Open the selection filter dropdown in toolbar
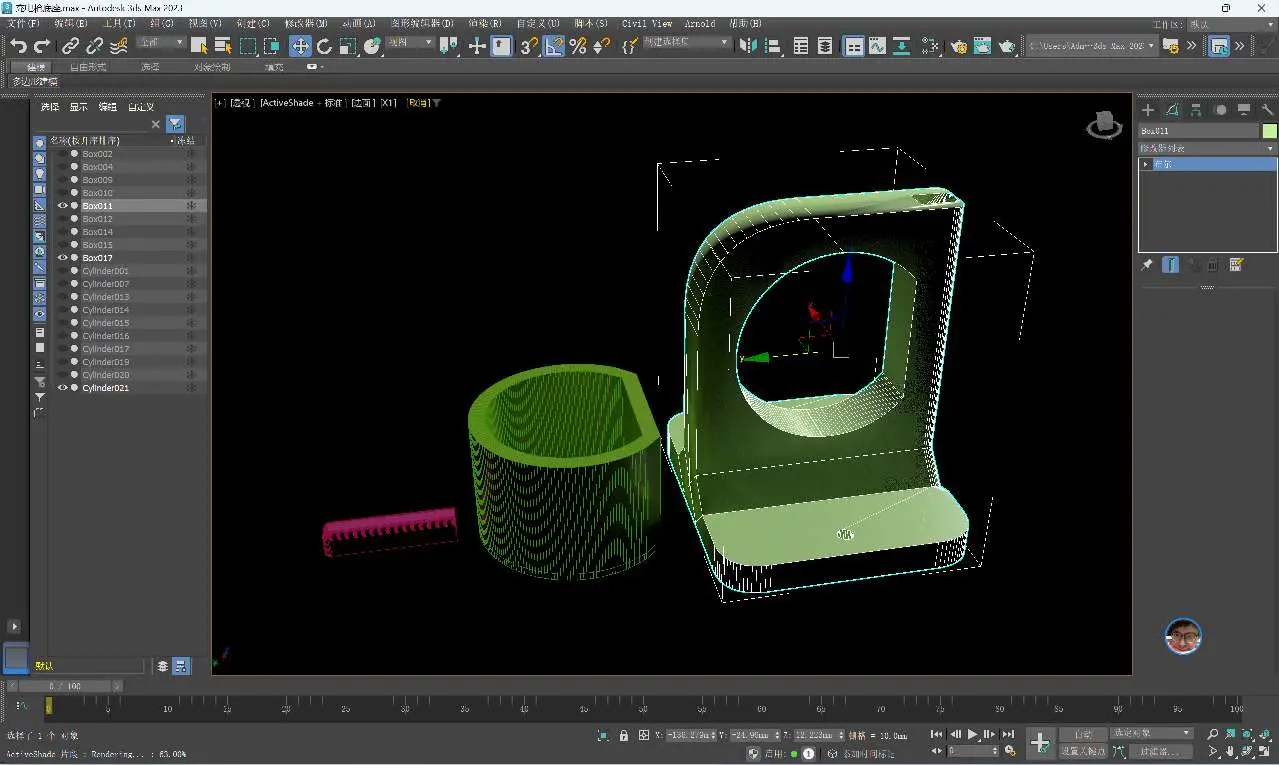 point(161,43)
